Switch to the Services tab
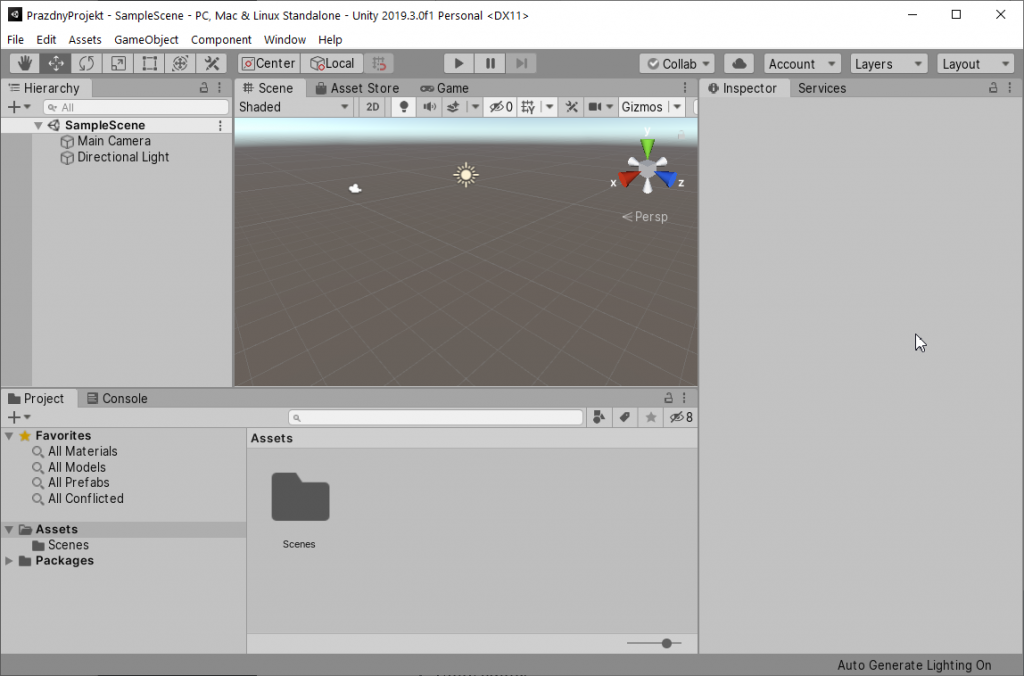Screen dimensions: 1024x676 (x=822, y=88)
